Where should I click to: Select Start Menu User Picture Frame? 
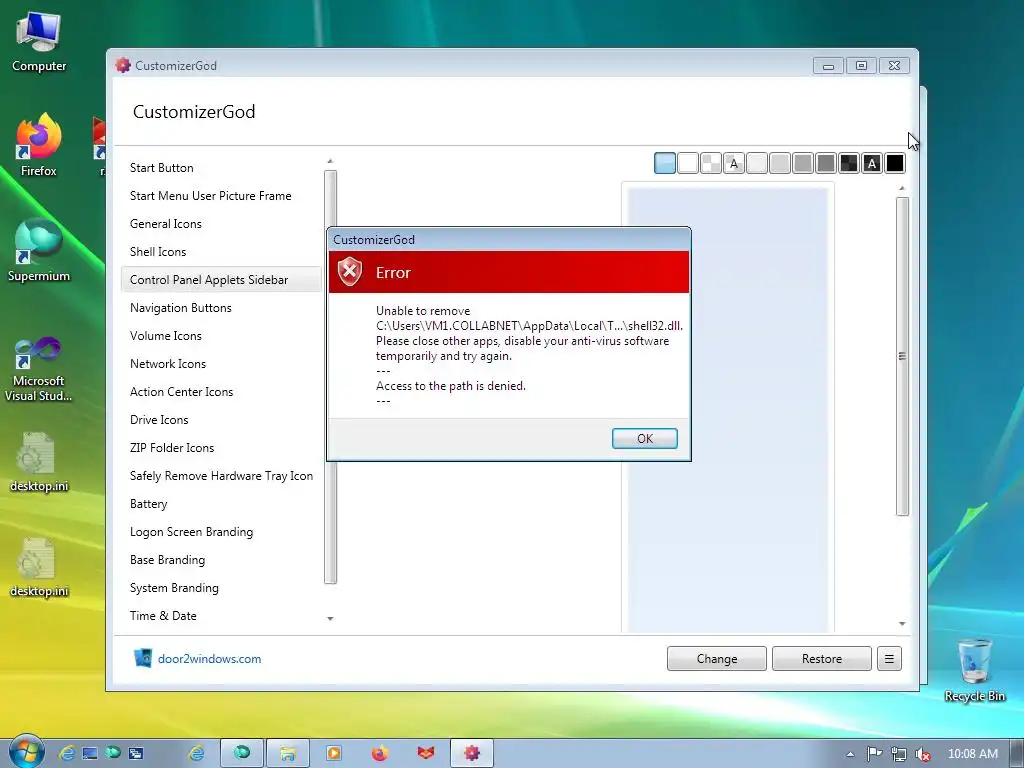click(x=221, y=196)
